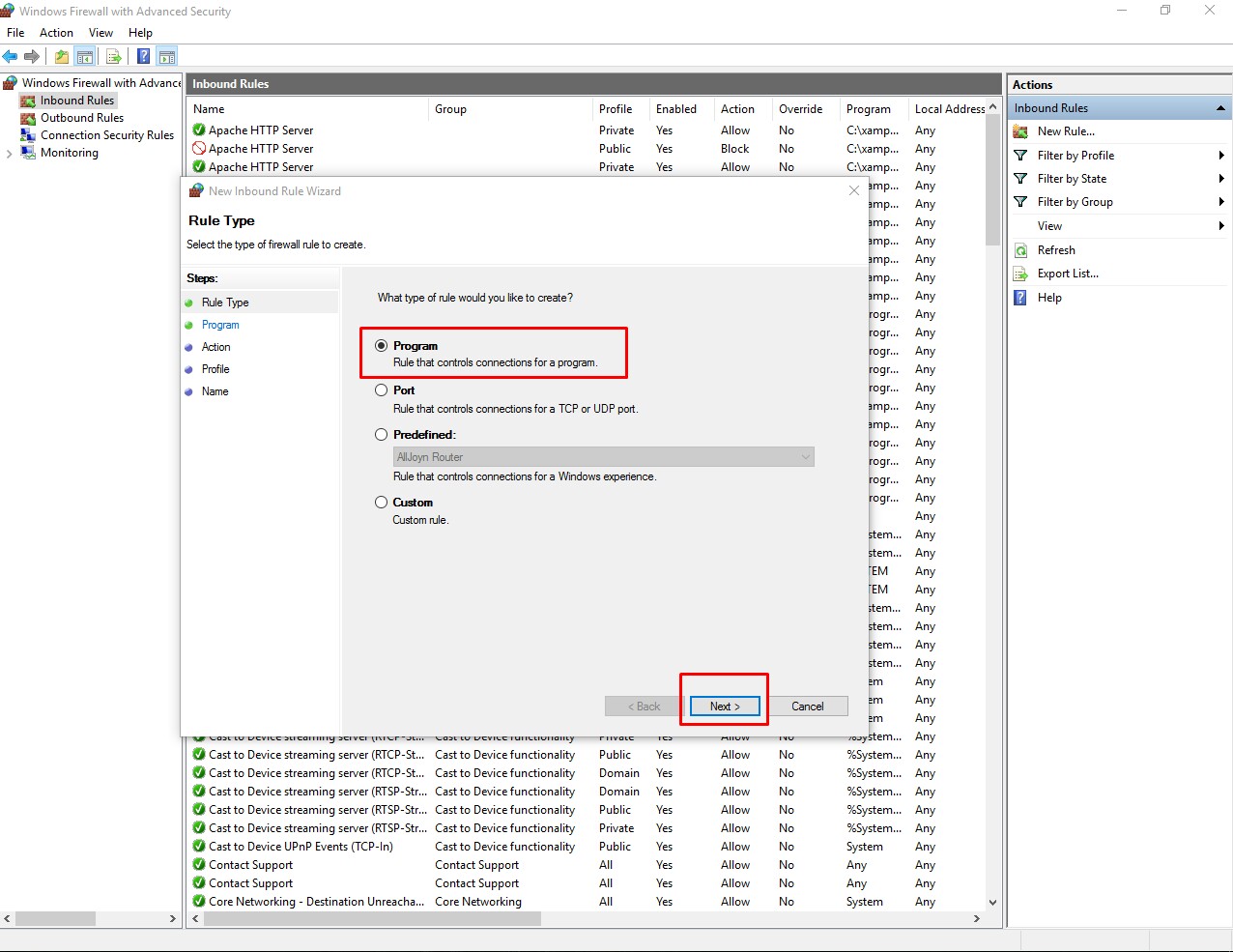1233x952 pixels.
Task: Open the File menu
Action: 15,33
